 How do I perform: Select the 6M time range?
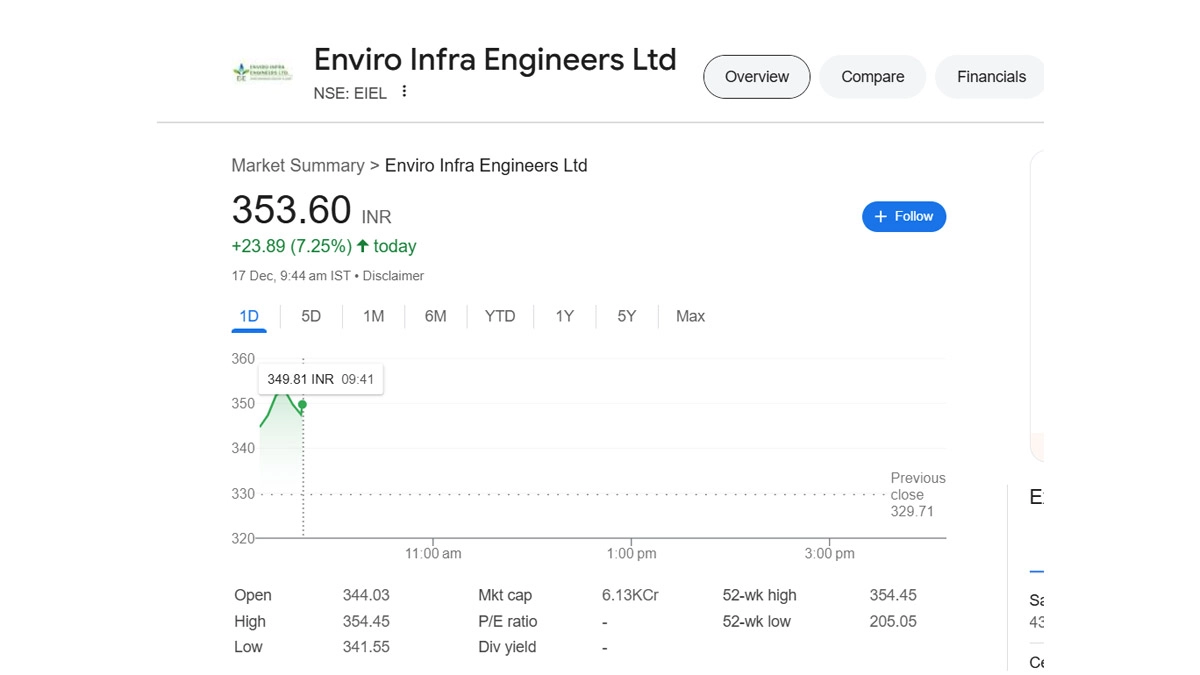pyautogui.click(x=435, y=317)
